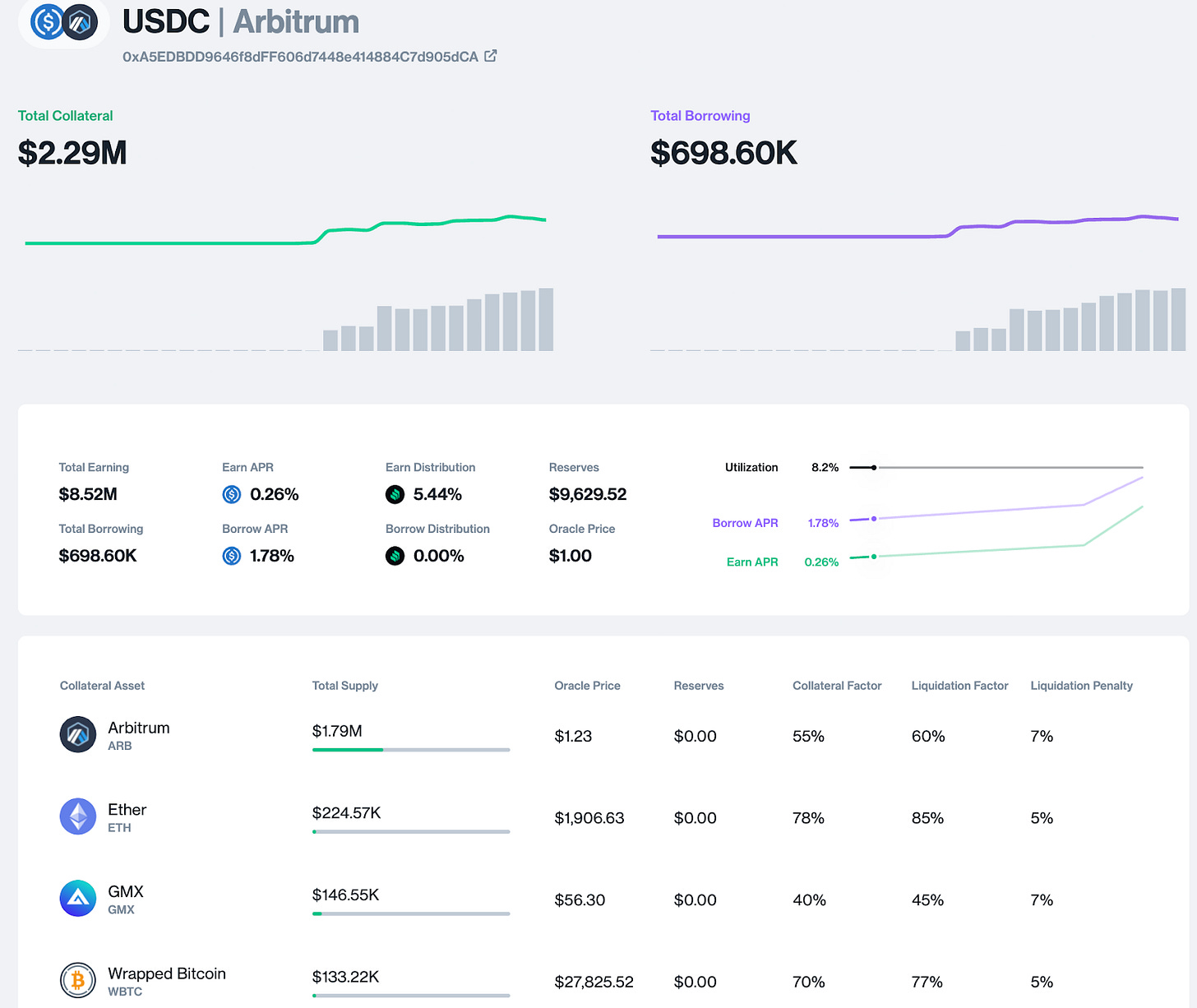The width and height of the screenshot is (1197, 1008).
Task: Click the Reserves $9,629.52 value
Action: (x=588, y=494)
